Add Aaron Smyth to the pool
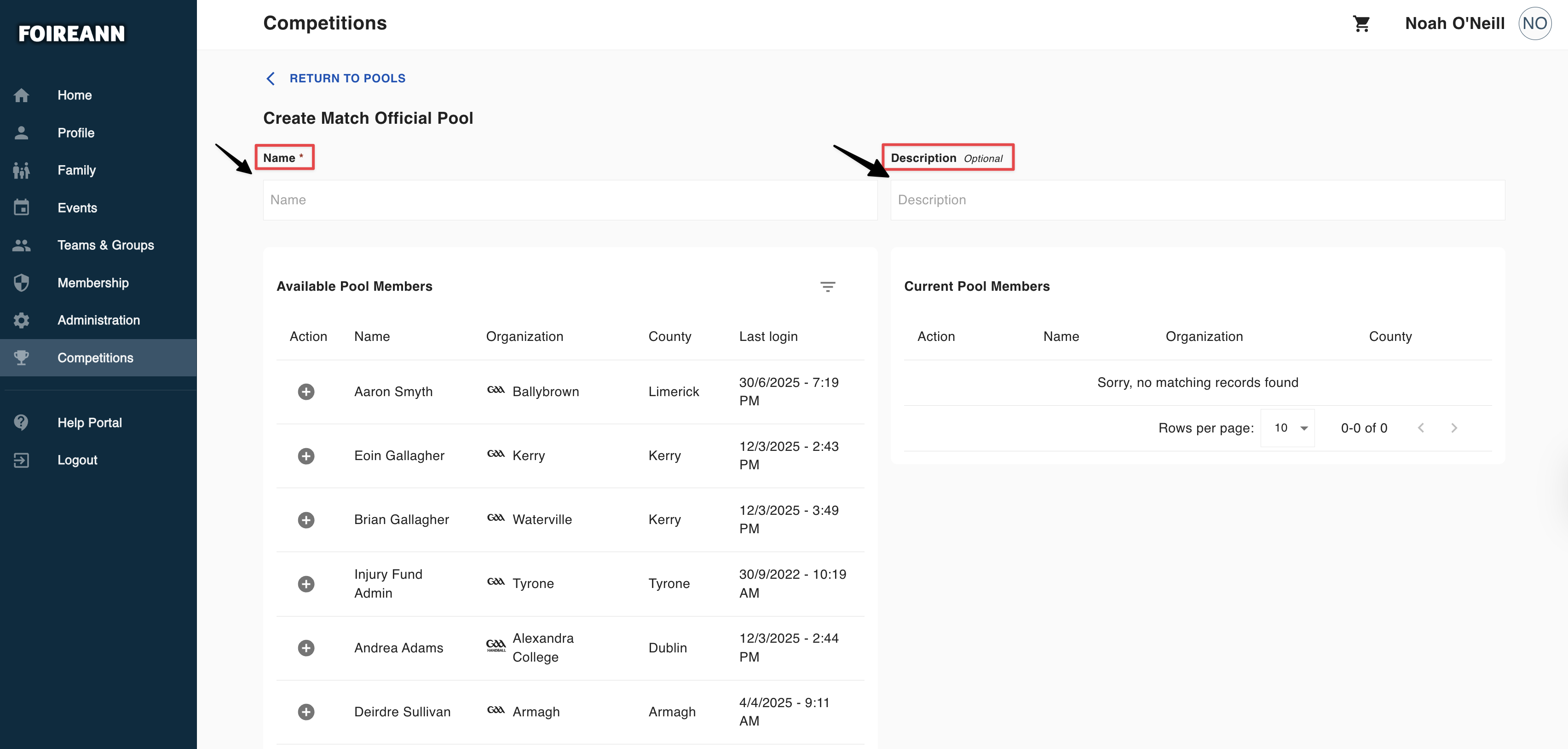Screen dimensions: 1568x749 [306, 392]
